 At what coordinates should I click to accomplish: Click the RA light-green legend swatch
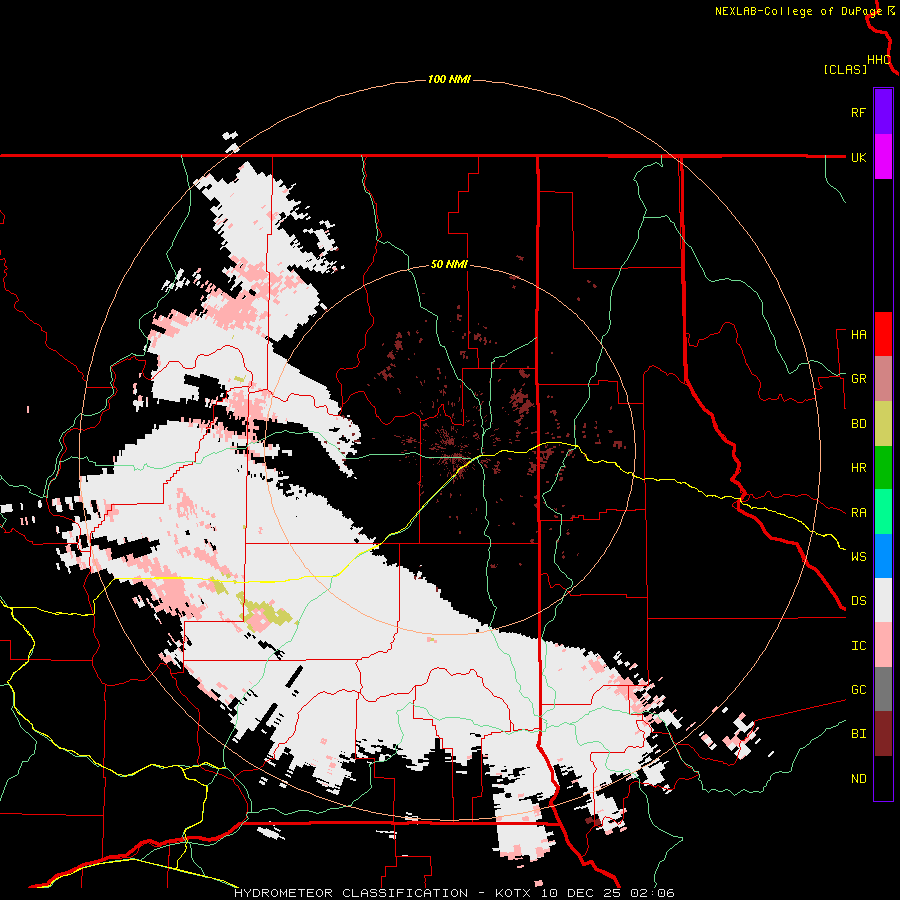point(883,511)
